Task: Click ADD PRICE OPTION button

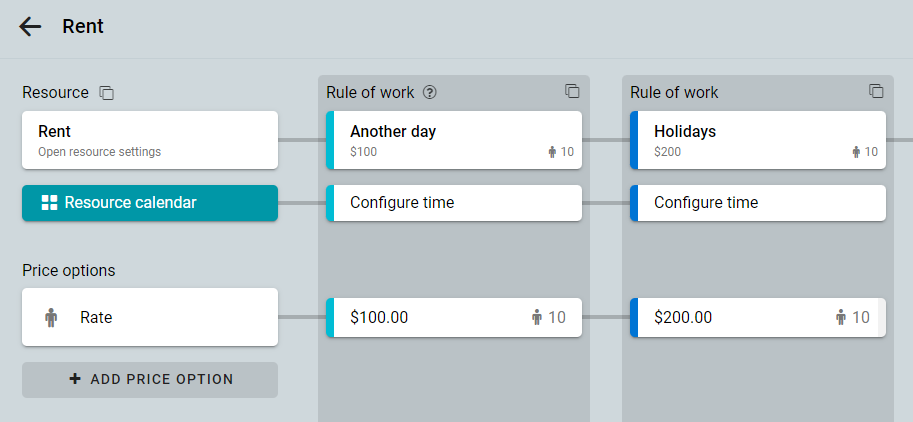Action: point(150,380)
